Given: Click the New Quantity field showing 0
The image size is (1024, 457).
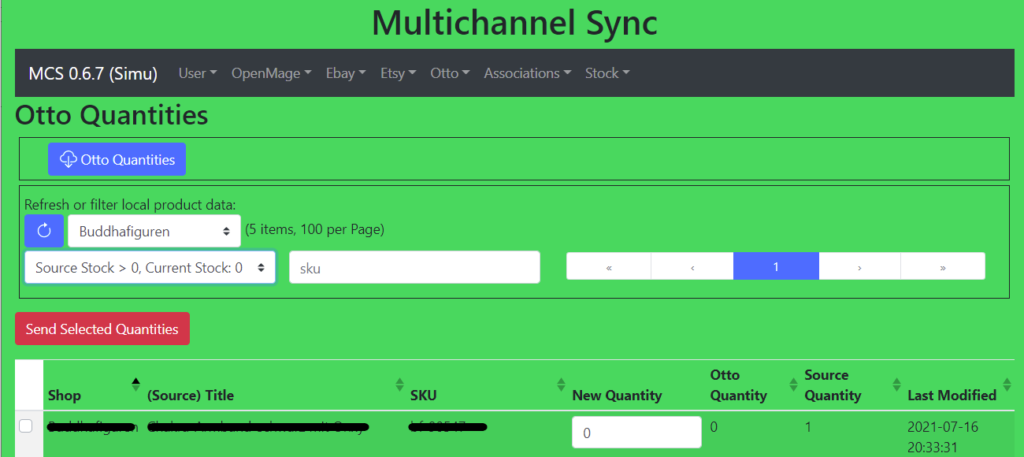Looking at the screenshot, I should (637, 433).
